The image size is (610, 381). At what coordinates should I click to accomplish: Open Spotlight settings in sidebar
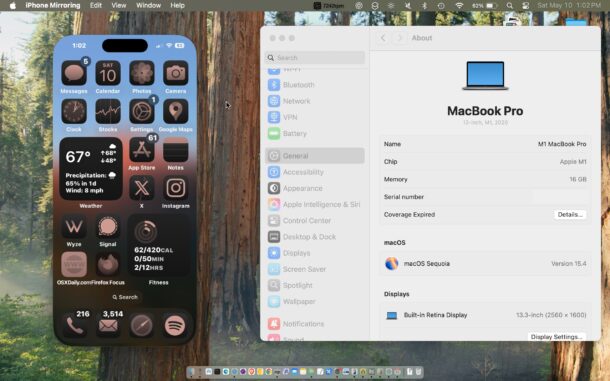[315, 285]
